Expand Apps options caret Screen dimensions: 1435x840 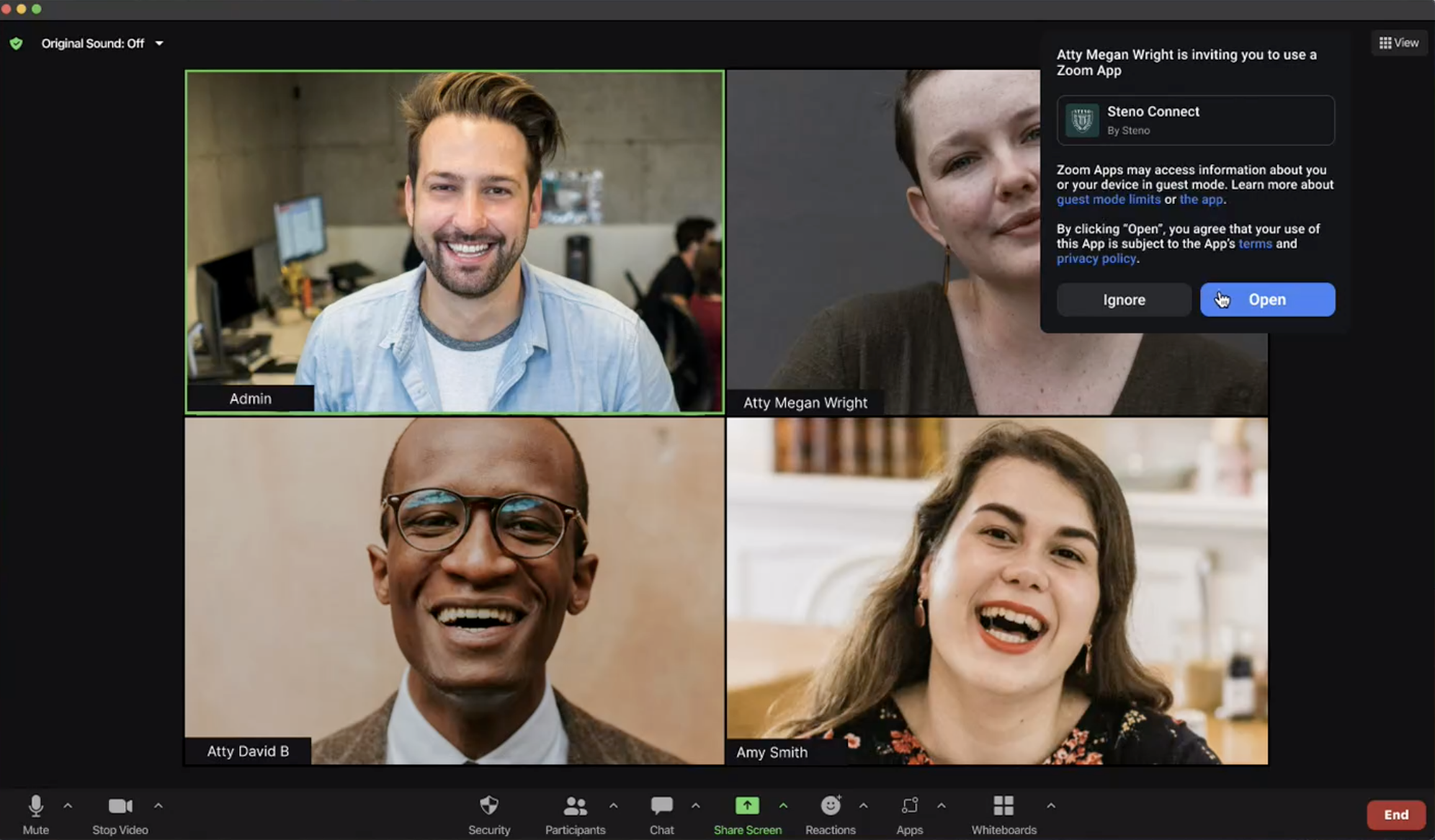pyautogui.click(x=942, y=805)
